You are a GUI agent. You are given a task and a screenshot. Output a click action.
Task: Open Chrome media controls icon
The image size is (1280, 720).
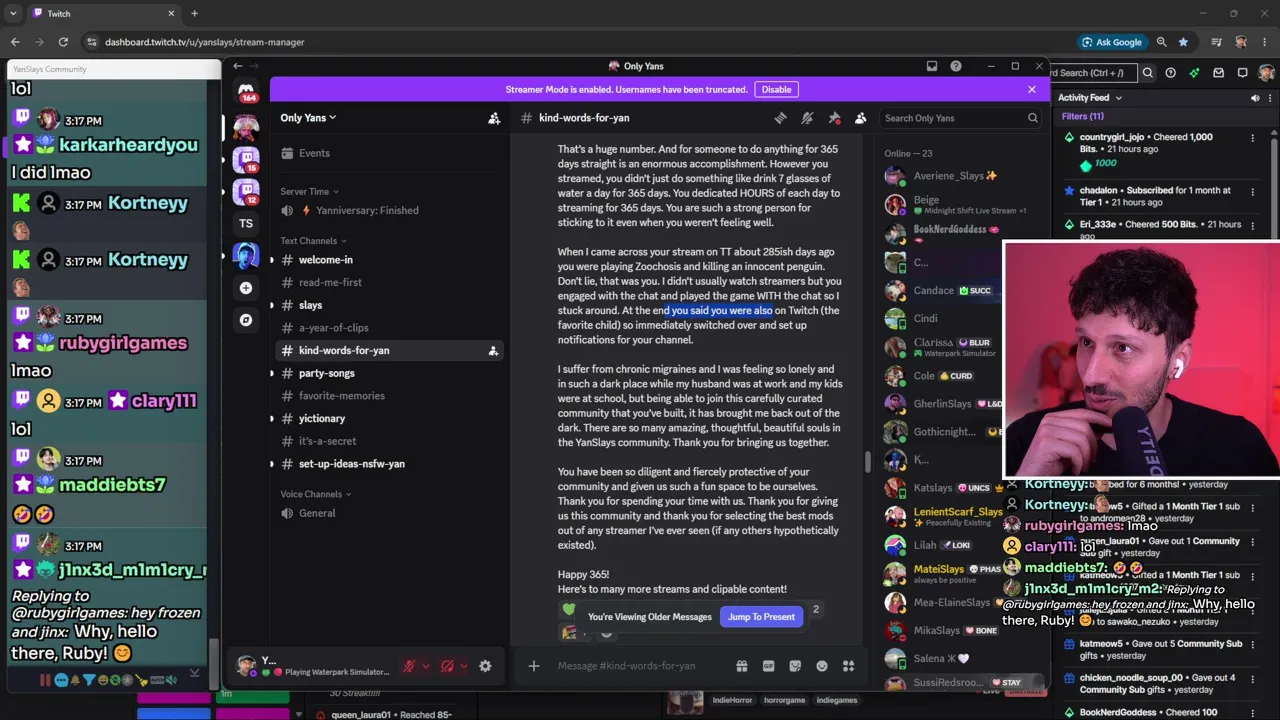(x=1216, y=42)
